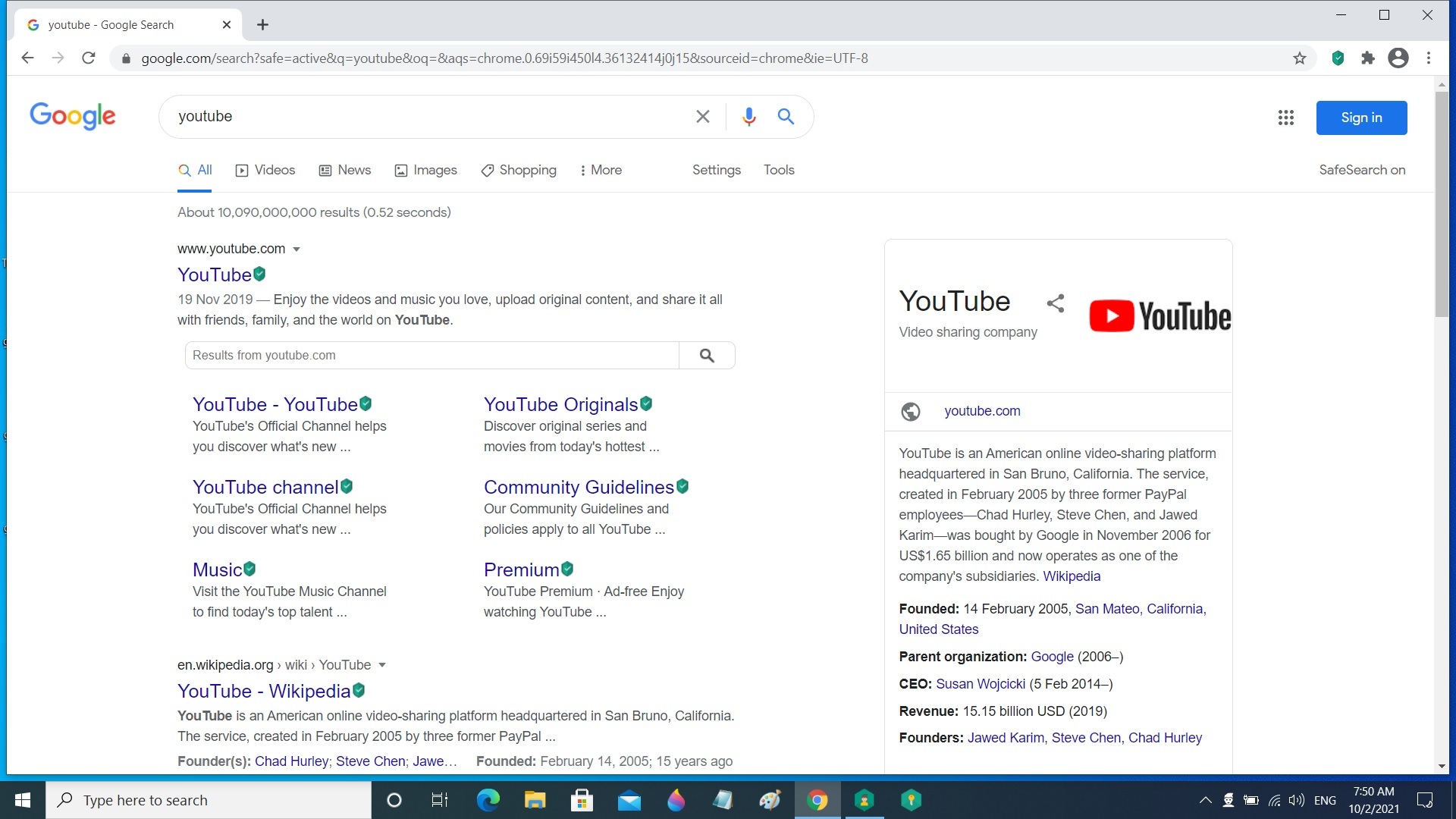Open the notification center icon

(1426, 800)
